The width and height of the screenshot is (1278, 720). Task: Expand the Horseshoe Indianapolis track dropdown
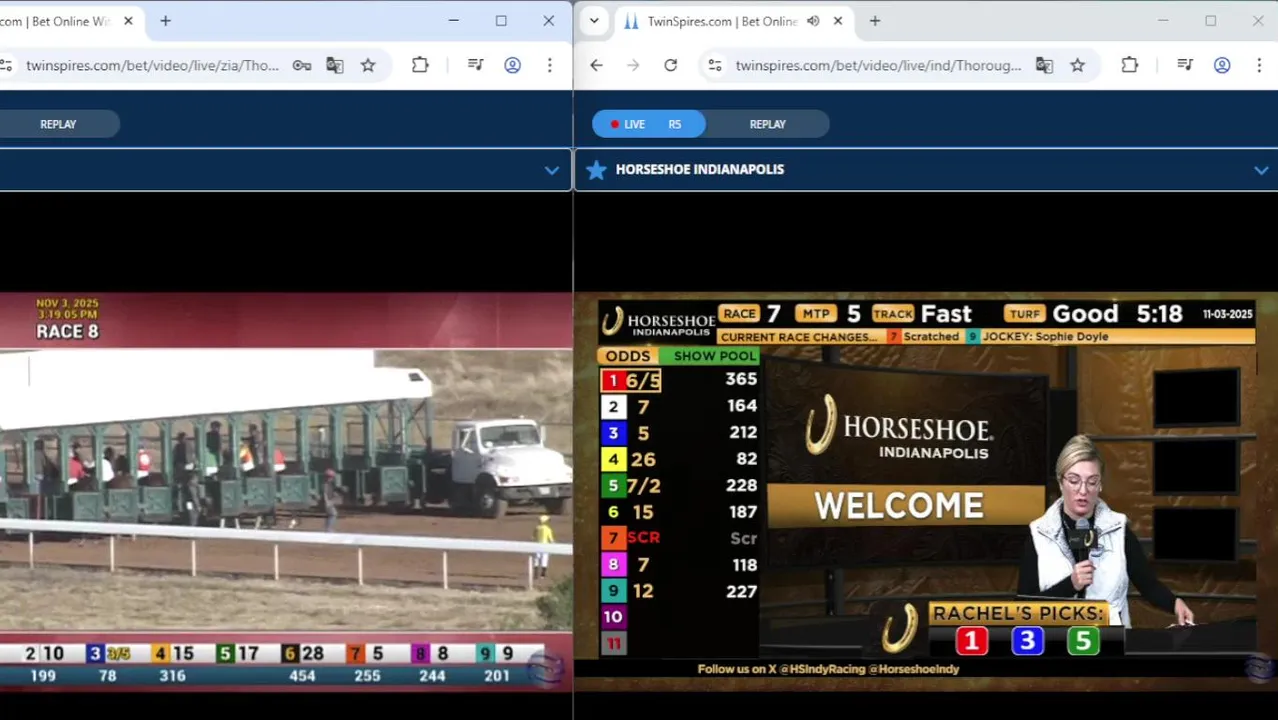click(1261, 170)
